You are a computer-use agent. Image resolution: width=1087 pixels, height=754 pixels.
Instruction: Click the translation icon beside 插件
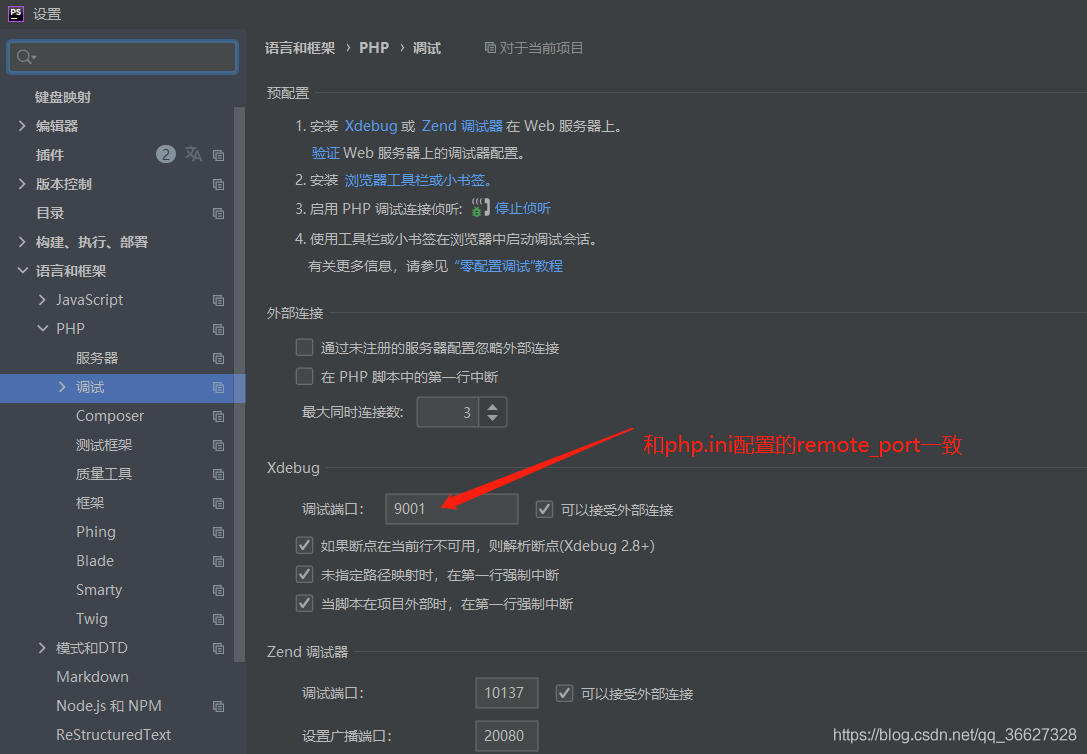(193, 155)
